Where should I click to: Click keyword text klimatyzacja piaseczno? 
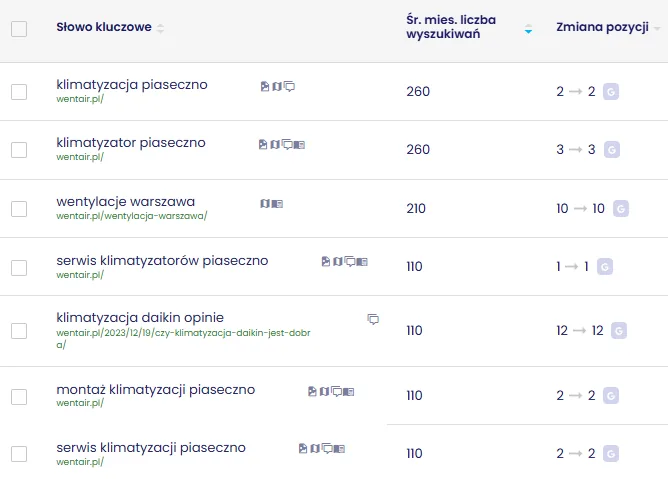132,85
